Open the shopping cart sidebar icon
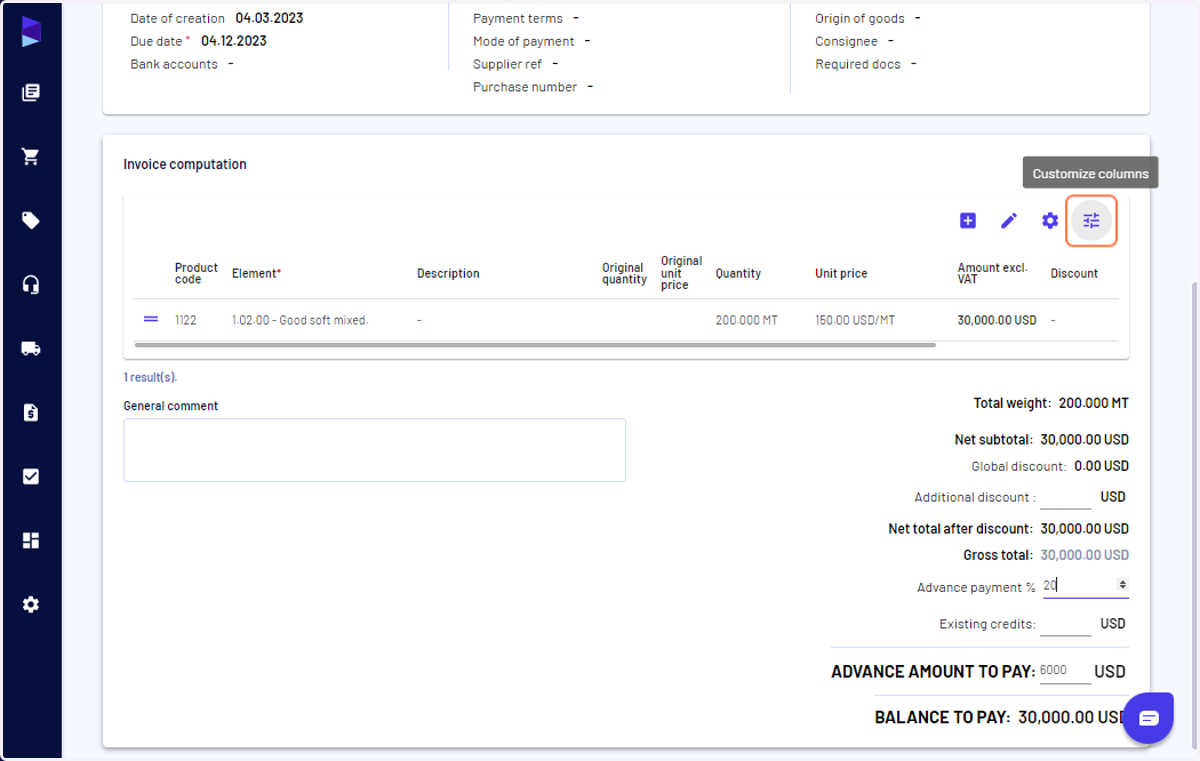Image resolution: width=1200 pixels, height=761 pixels. coord(31,157)
